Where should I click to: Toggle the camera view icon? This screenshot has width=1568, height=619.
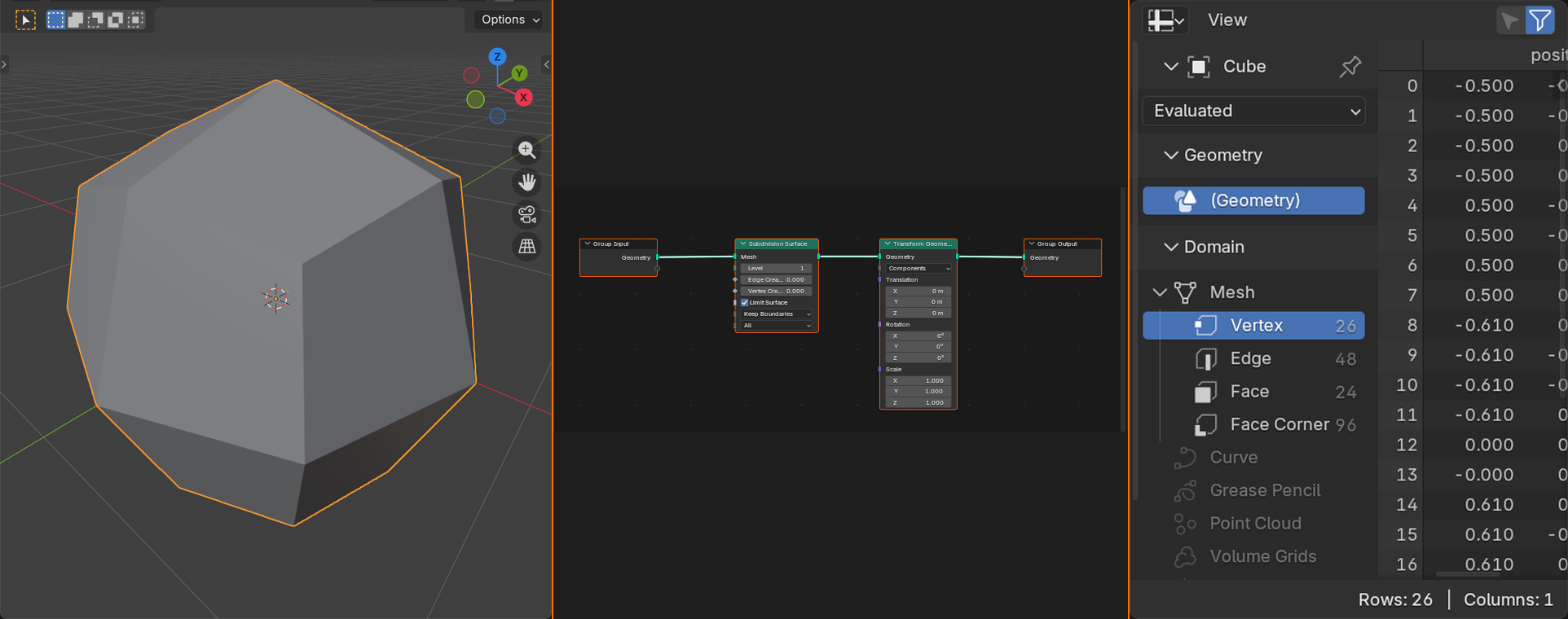coord(527,214)
